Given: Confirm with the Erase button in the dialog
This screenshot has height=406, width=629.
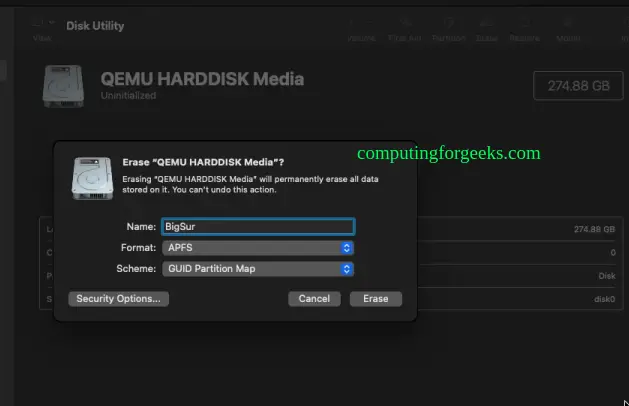Looking at the screenshot, I should 375,299.
